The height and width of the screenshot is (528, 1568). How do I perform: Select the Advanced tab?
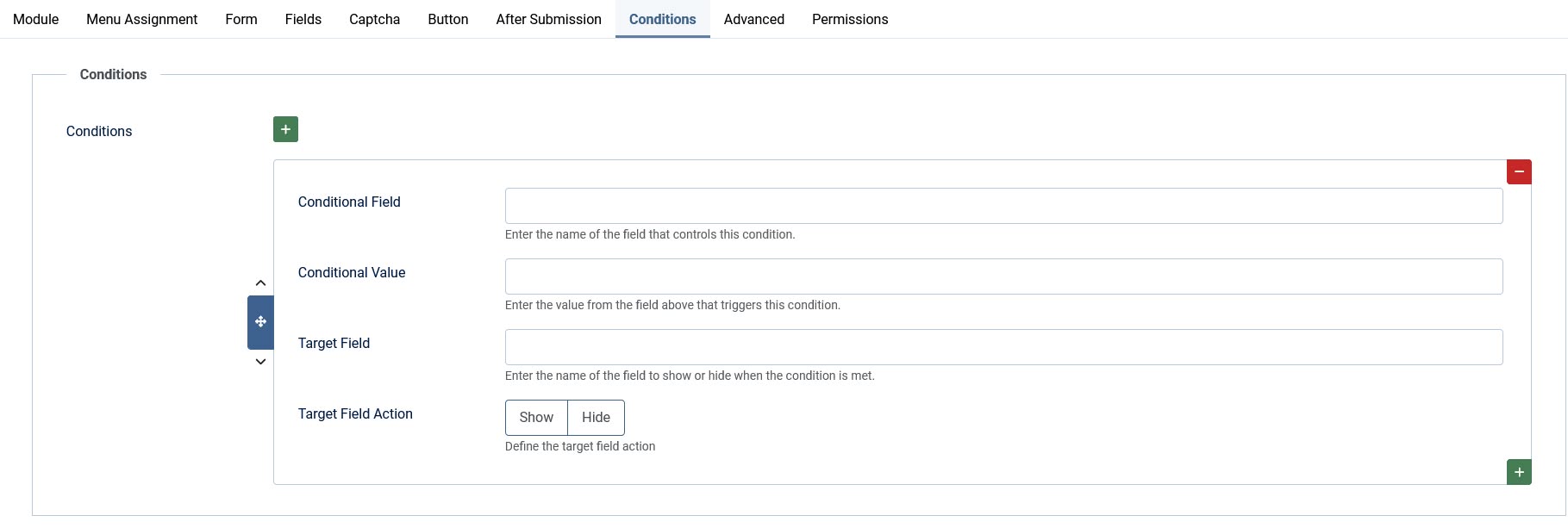pos(754,19)
